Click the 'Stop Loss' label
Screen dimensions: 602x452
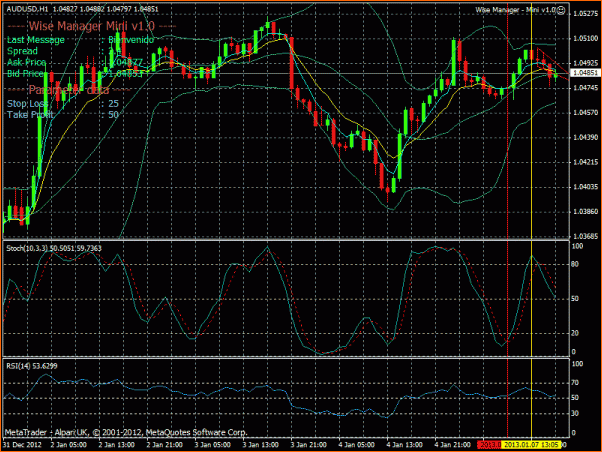tap(26, 104)
